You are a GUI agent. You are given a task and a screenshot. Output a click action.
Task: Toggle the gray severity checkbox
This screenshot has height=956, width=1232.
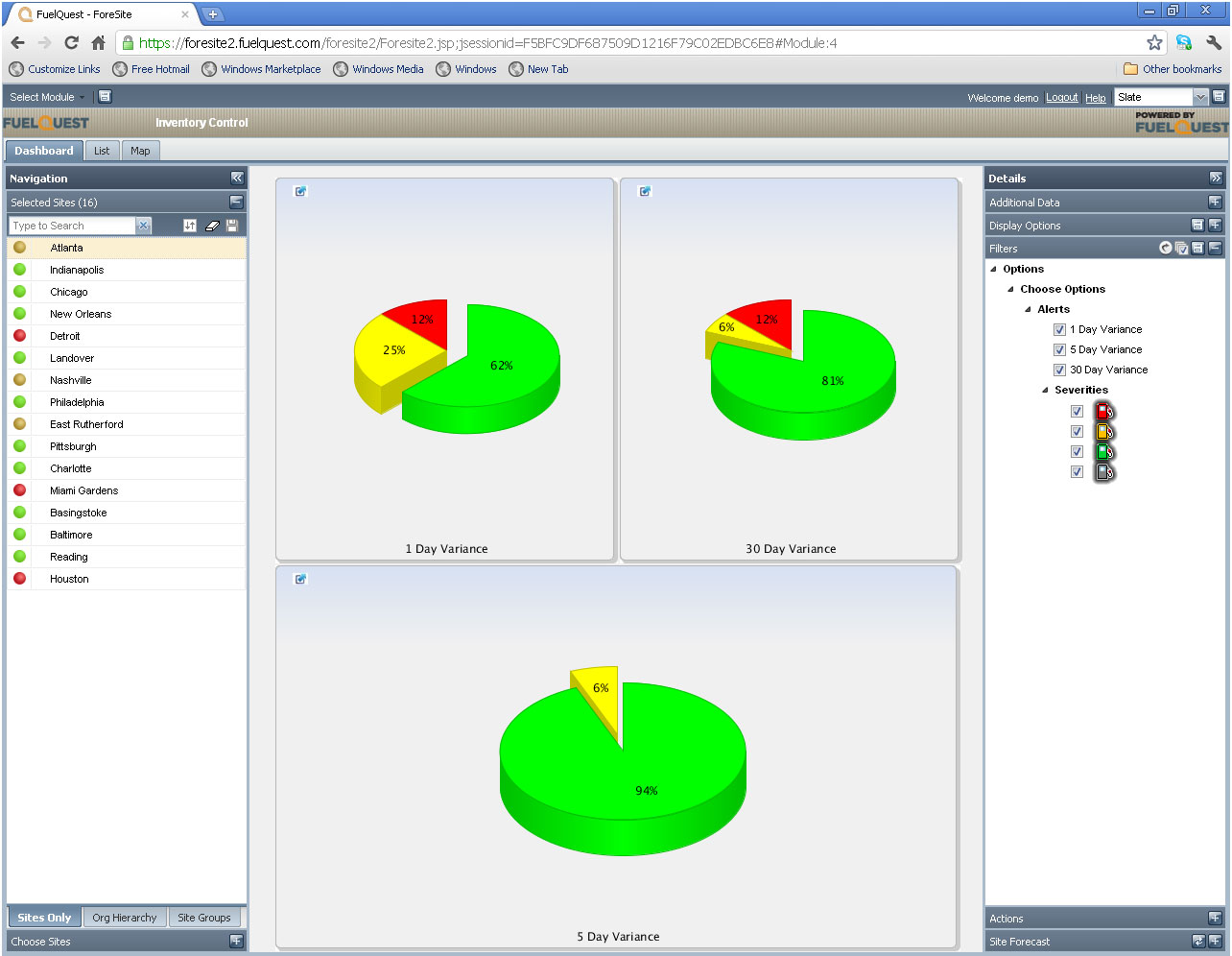coord(1077,471)
